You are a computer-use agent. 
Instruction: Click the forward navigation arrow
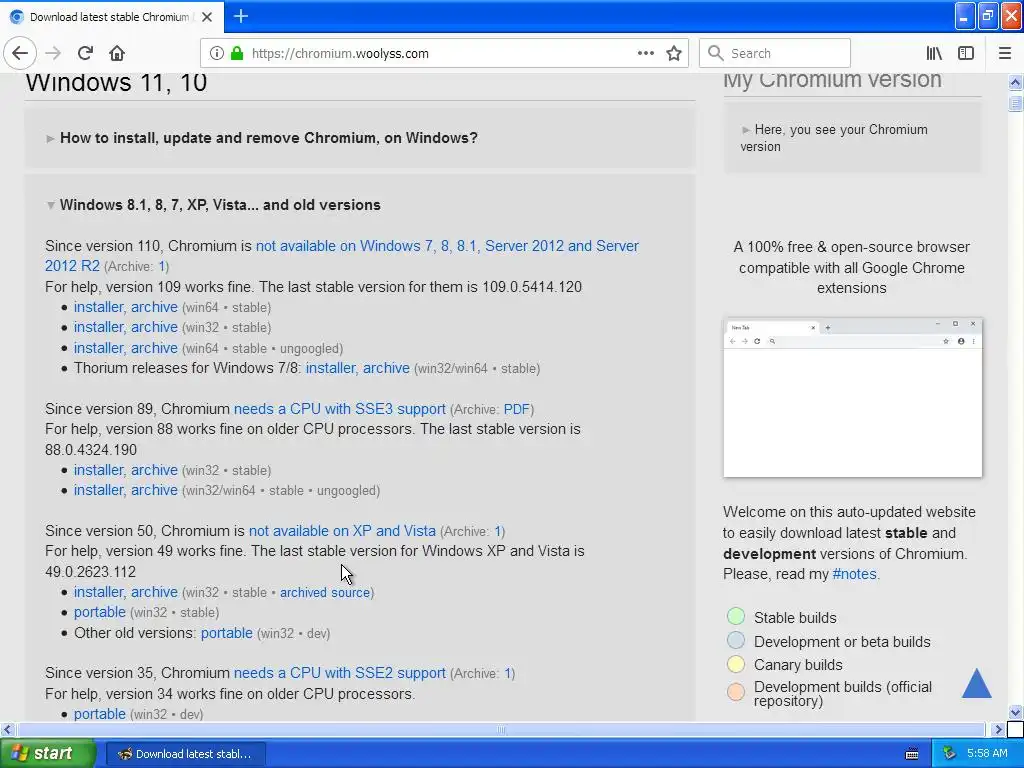click(x=53, y=53)
